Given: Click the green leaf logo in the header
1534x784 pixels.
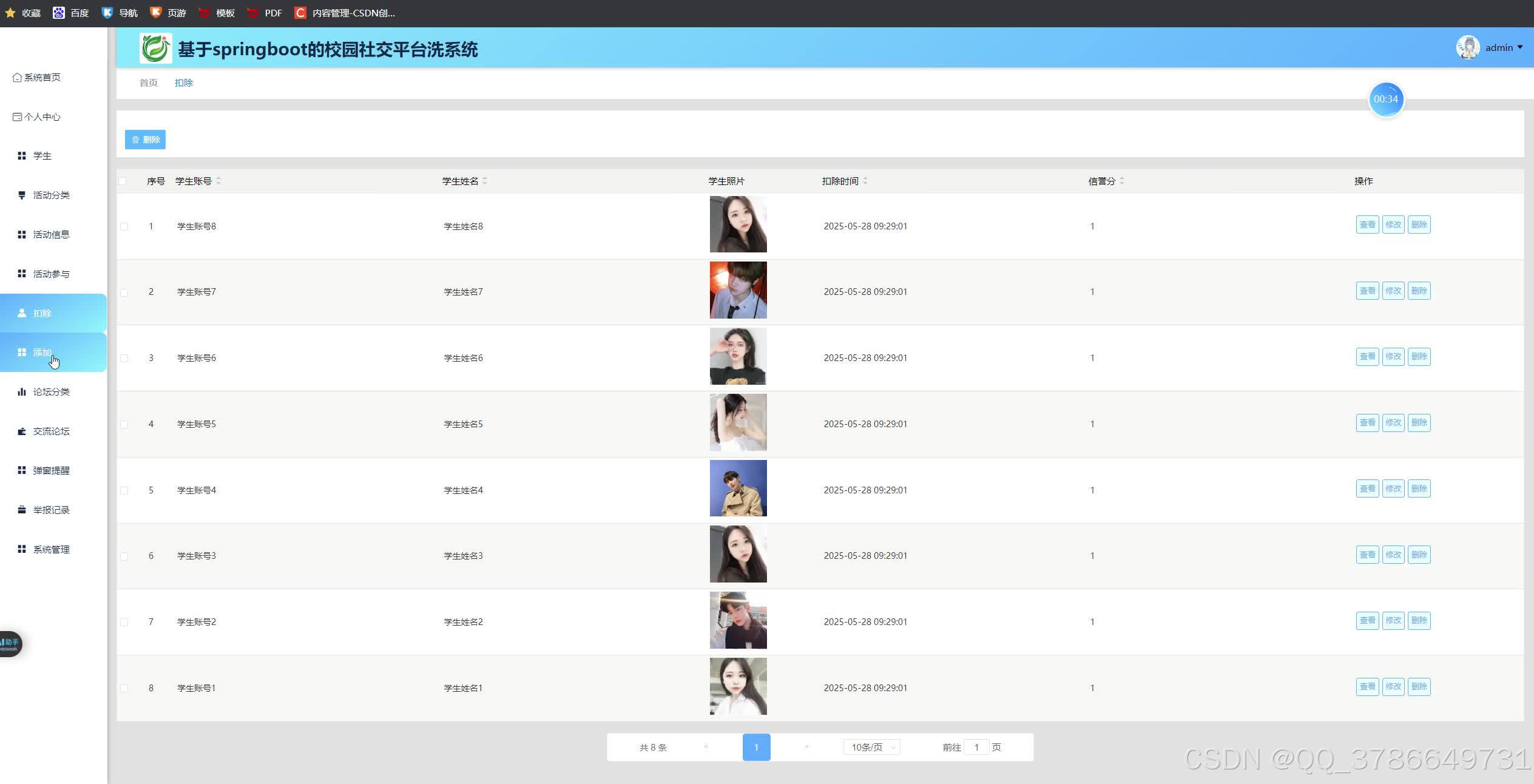Looking at the screenshot, I should (155, 49).
